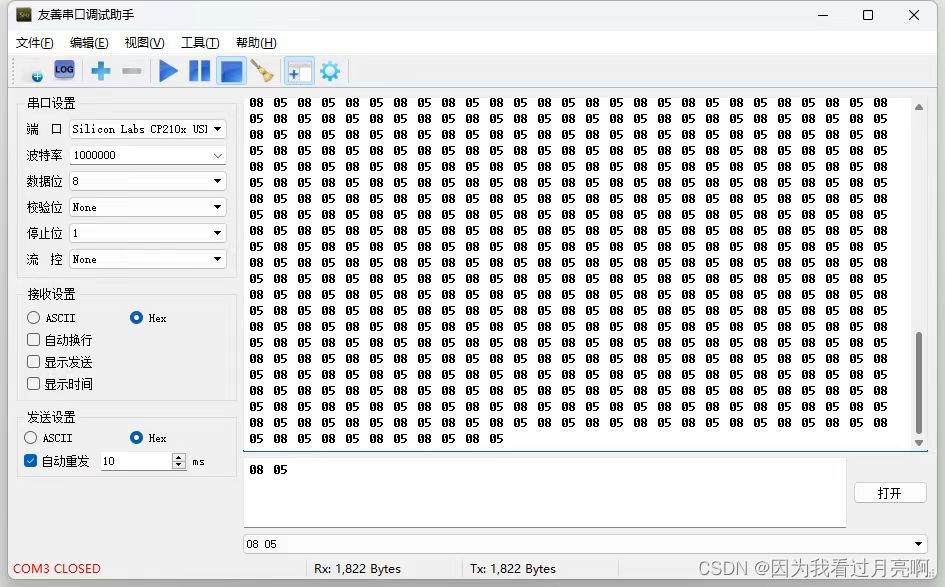Viewport: 945px width, 587px height.
Task: Pause using the pause toolbar icon
Action: (x=199, y=71)
